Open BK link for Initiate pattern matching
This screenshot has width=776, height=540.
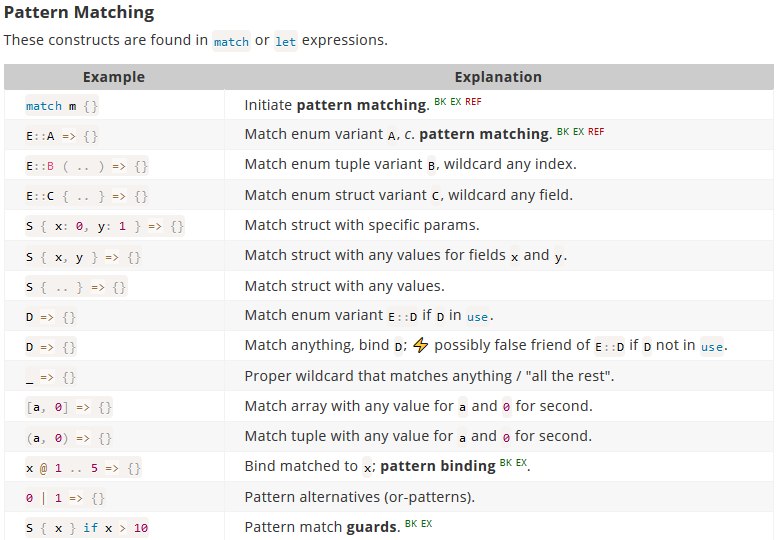[x=440, y=101]
